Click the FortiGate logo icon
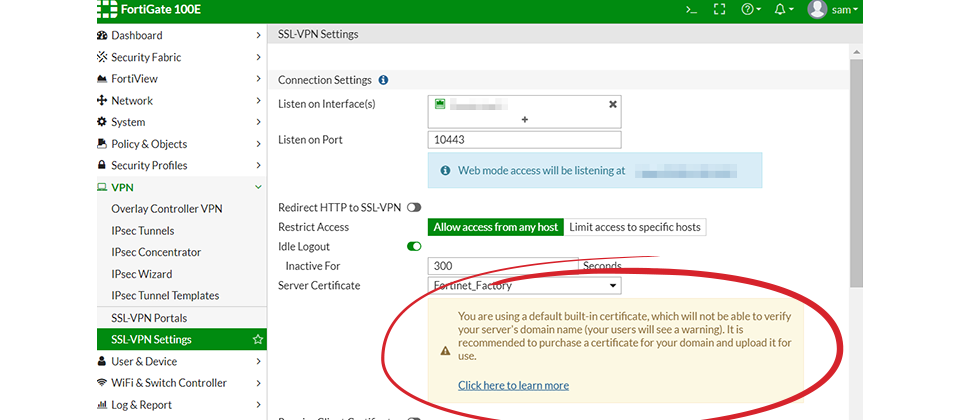 click(x=108, y=10)
